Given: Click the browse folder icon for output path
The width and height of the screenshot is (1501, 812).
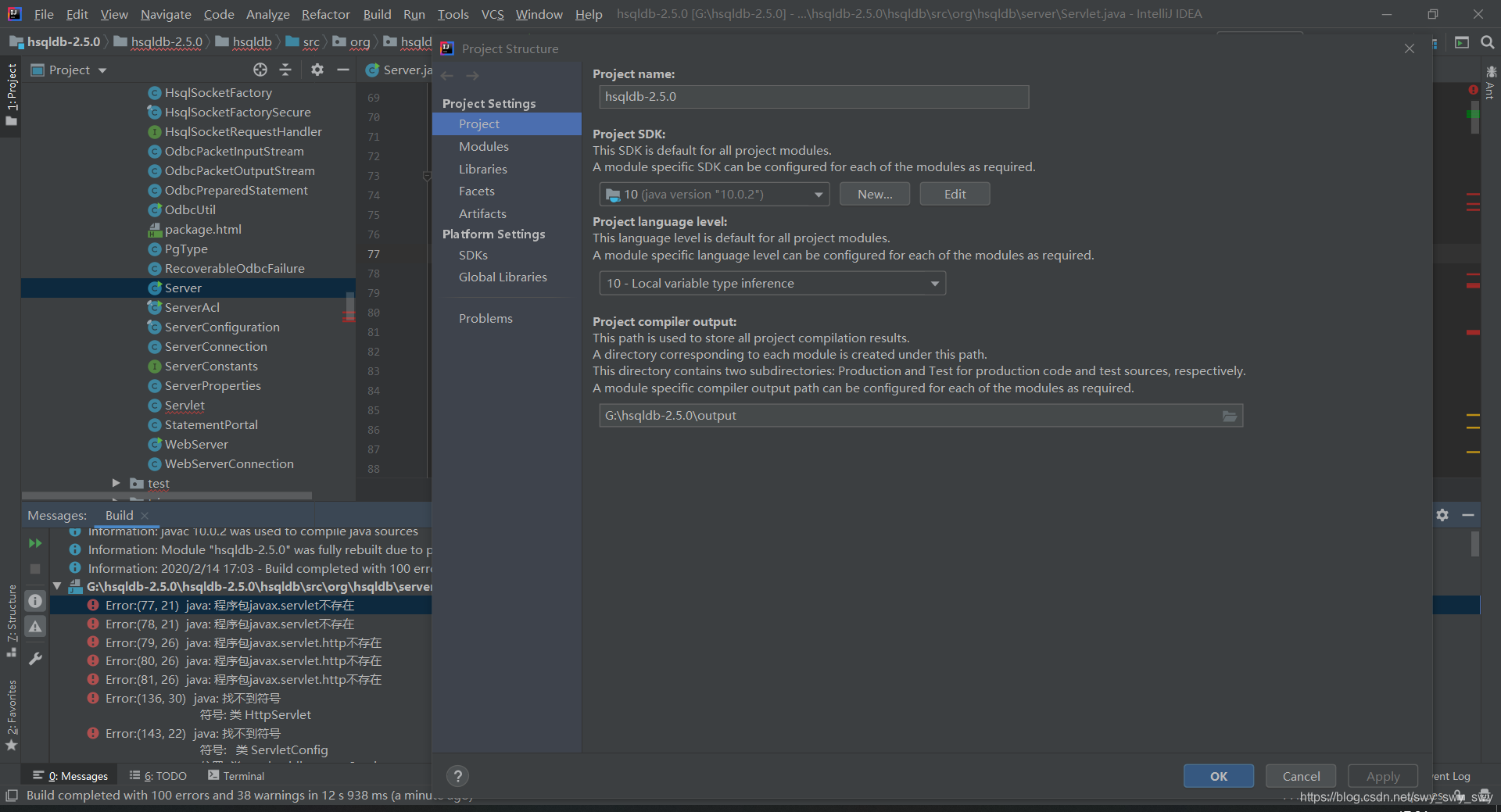Looking at the screenshot, I should click(1230, 416).
